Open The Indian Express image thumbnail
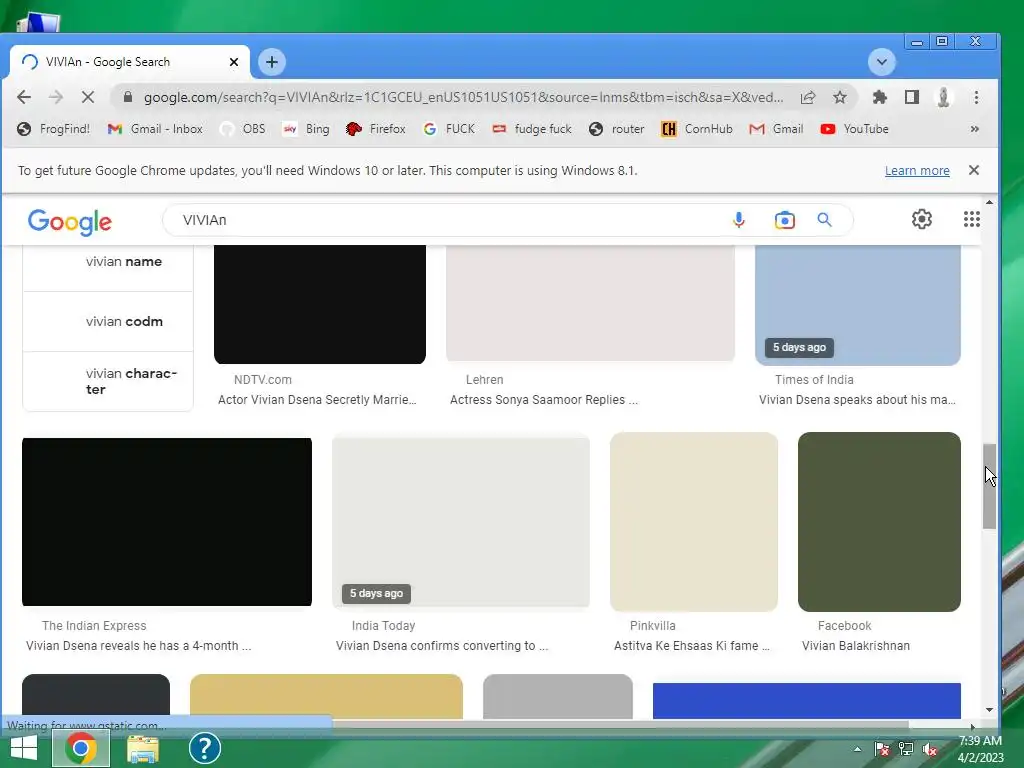This screenshot has width=1024, height=768. pos(167,522)
